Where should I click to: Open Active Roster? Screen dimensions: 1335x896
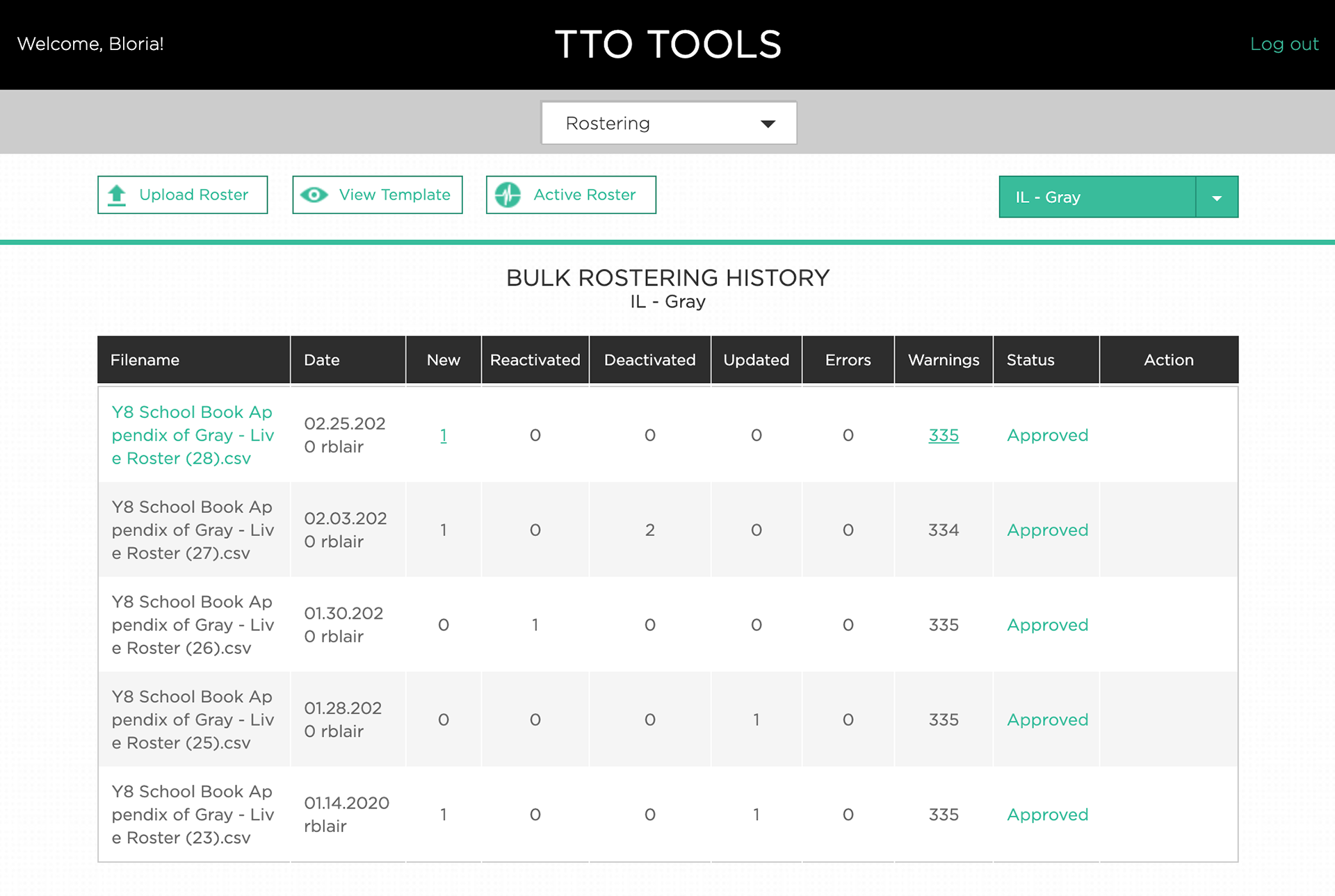571,195
